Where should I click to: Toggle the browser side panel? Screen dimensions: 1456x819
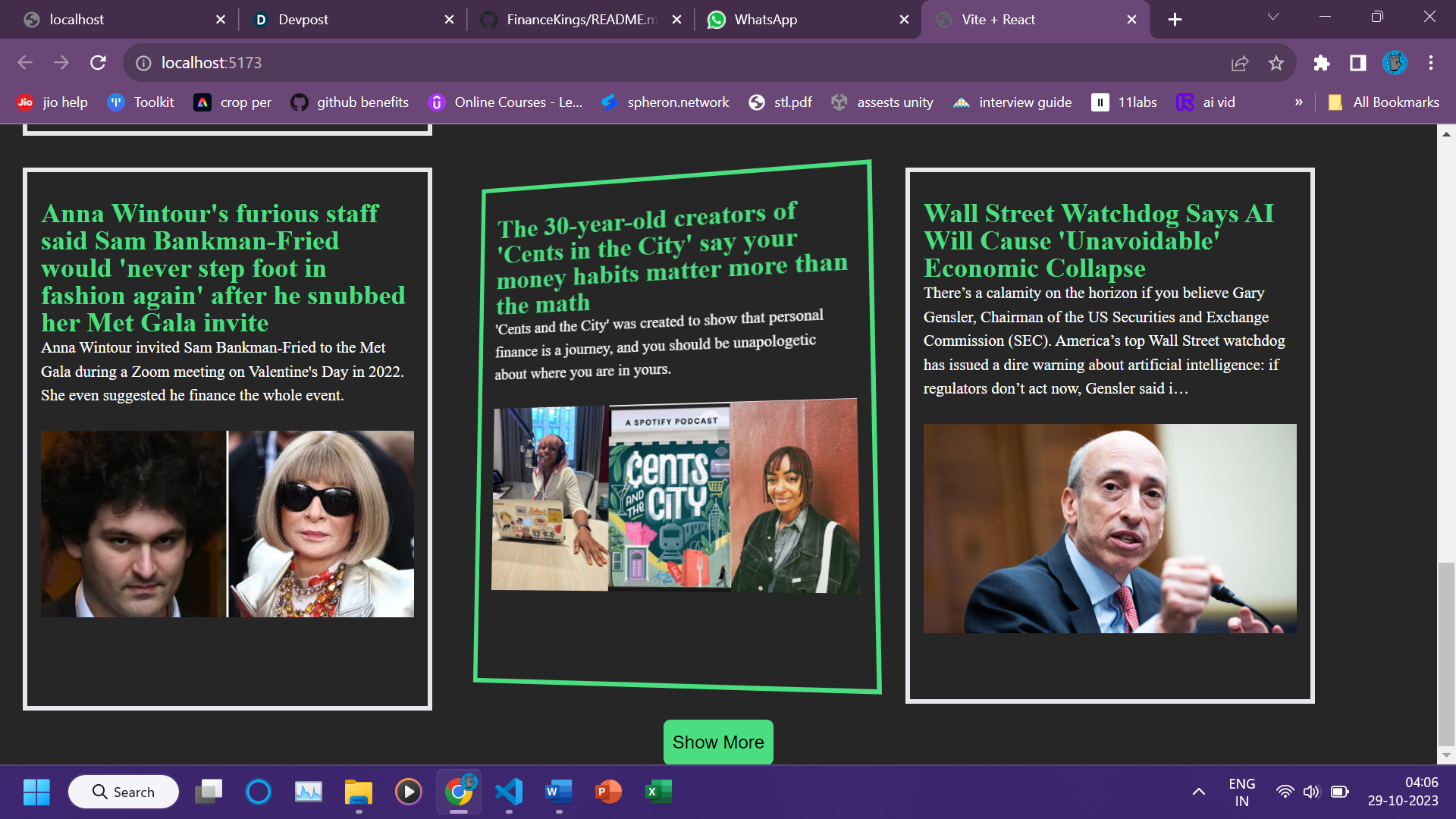click(x=1358, y=63)
